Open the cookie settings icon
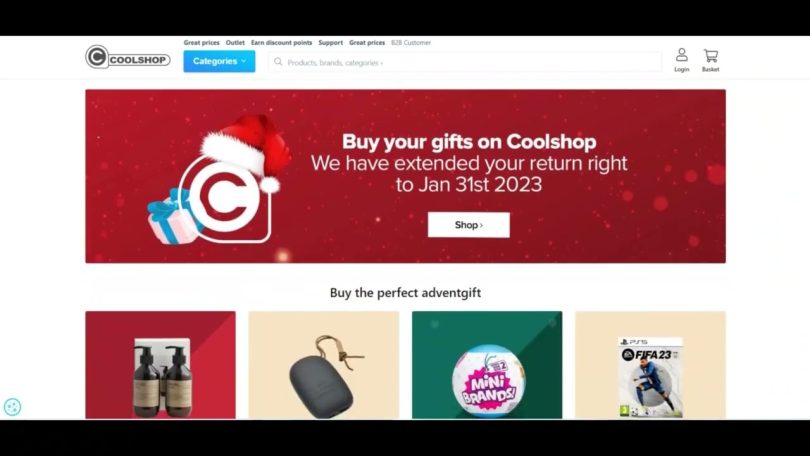 point(12,407)
